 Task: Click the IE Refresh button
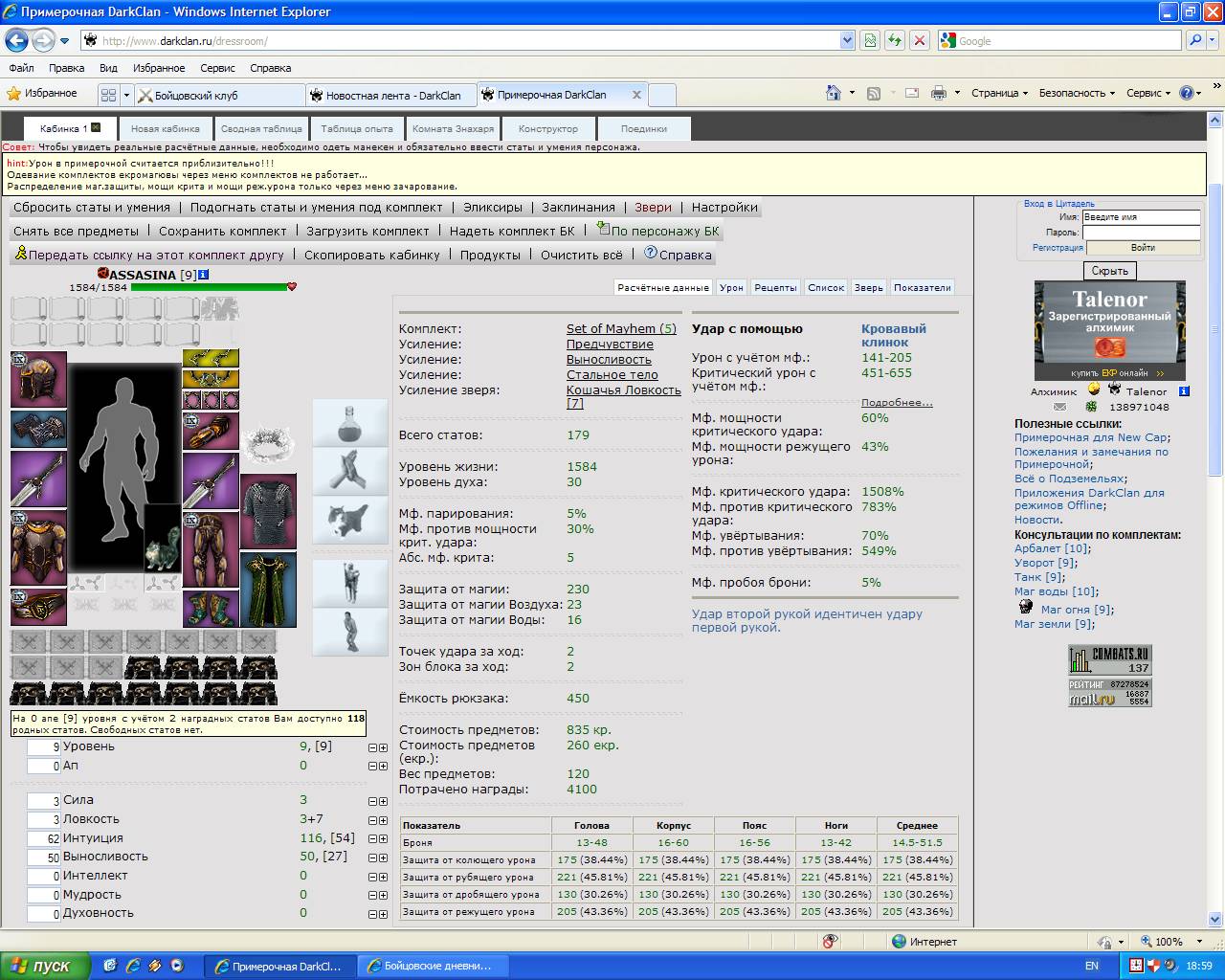click(x=894, y=40)
